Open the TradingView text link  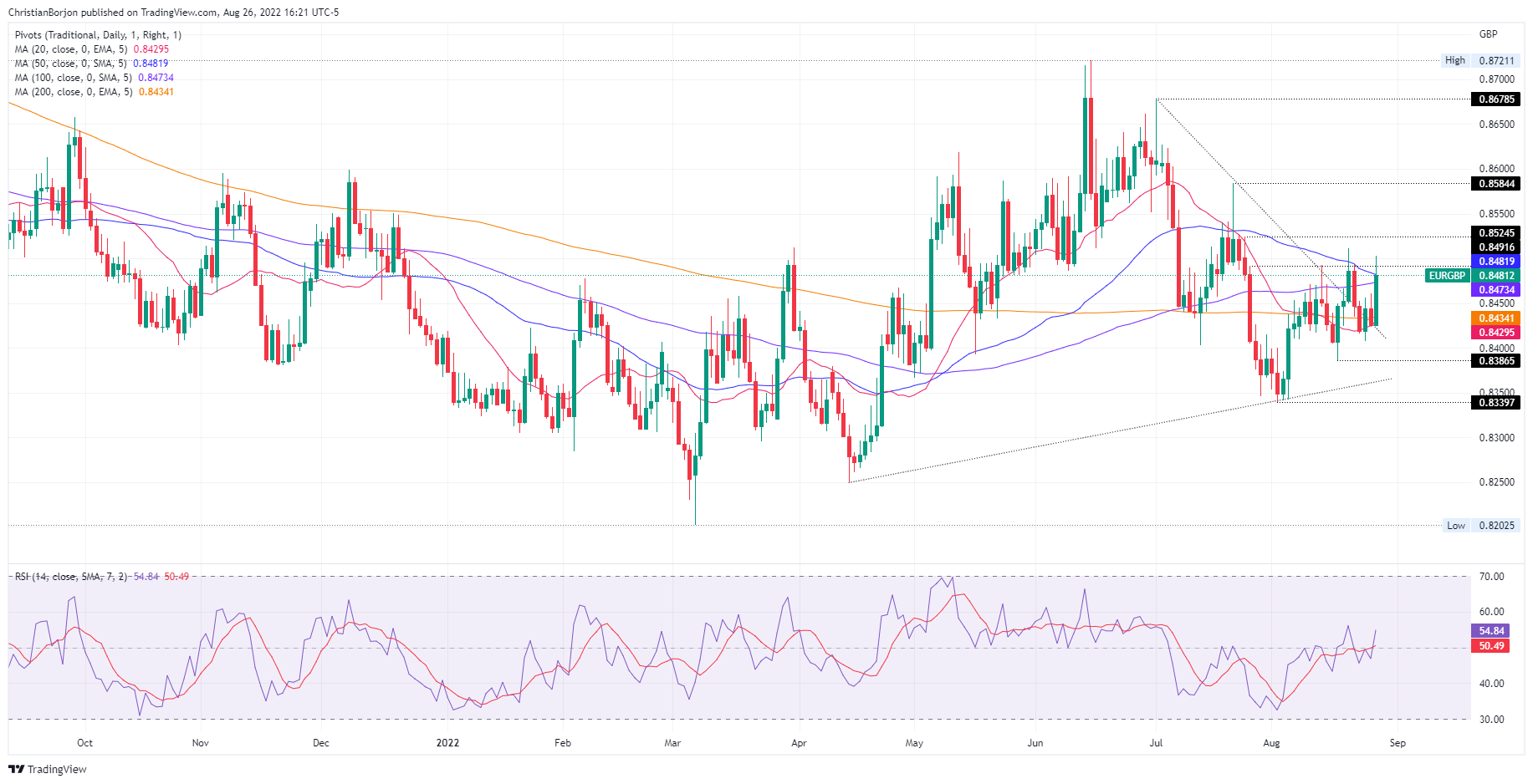pyautogui.click(x=57, y=769)
